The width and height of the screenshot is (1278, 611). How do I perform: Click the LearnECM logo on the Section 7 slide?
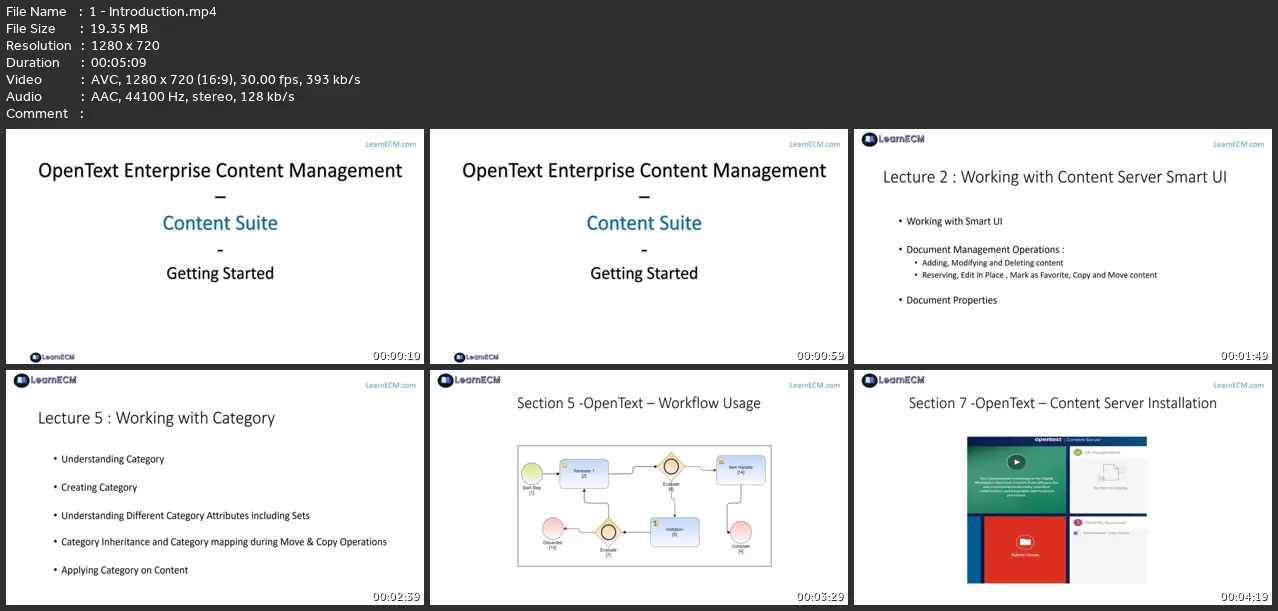(x=894, y=380)
